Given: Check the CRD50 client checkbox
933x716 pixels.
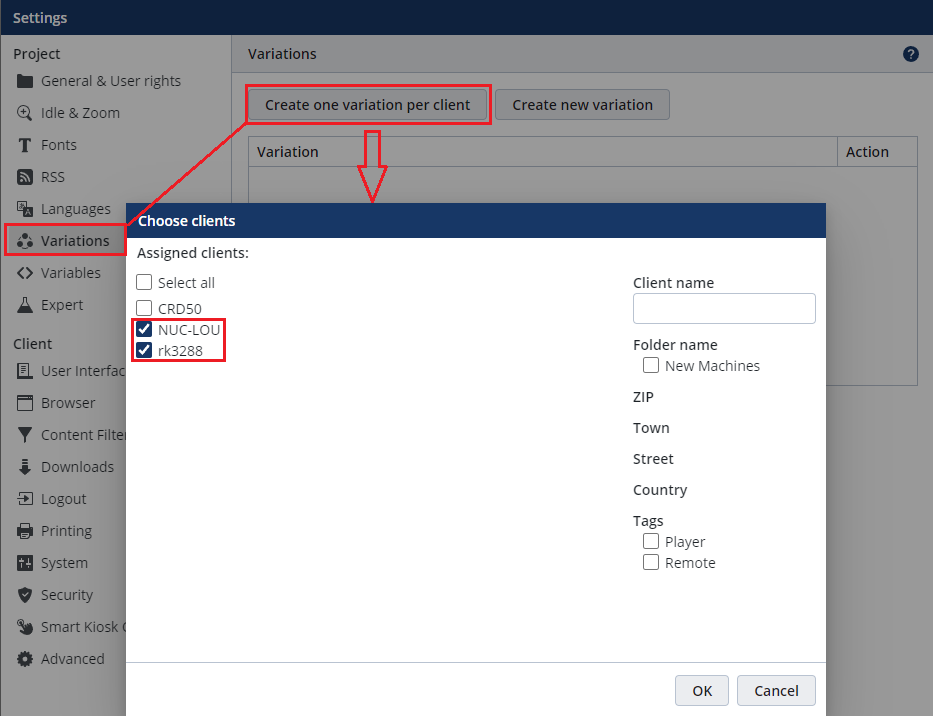Looking at the screenshot, I should [143, 308].
